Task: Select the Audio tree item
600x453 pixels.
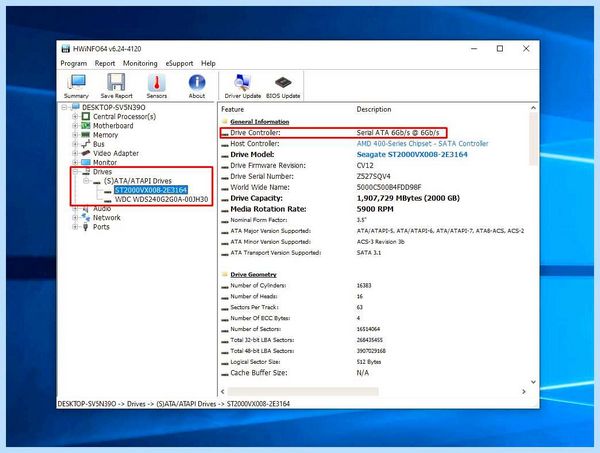Action: pyautogui.click(x=102, y=209)
